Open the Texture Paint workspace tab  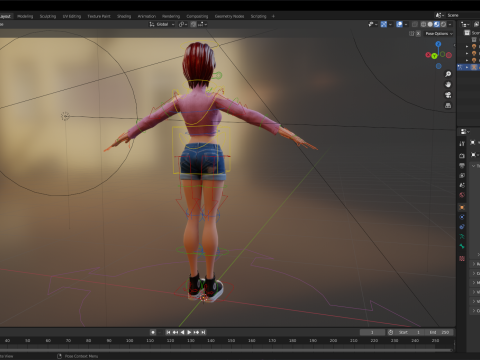click(x=99, y=16)
